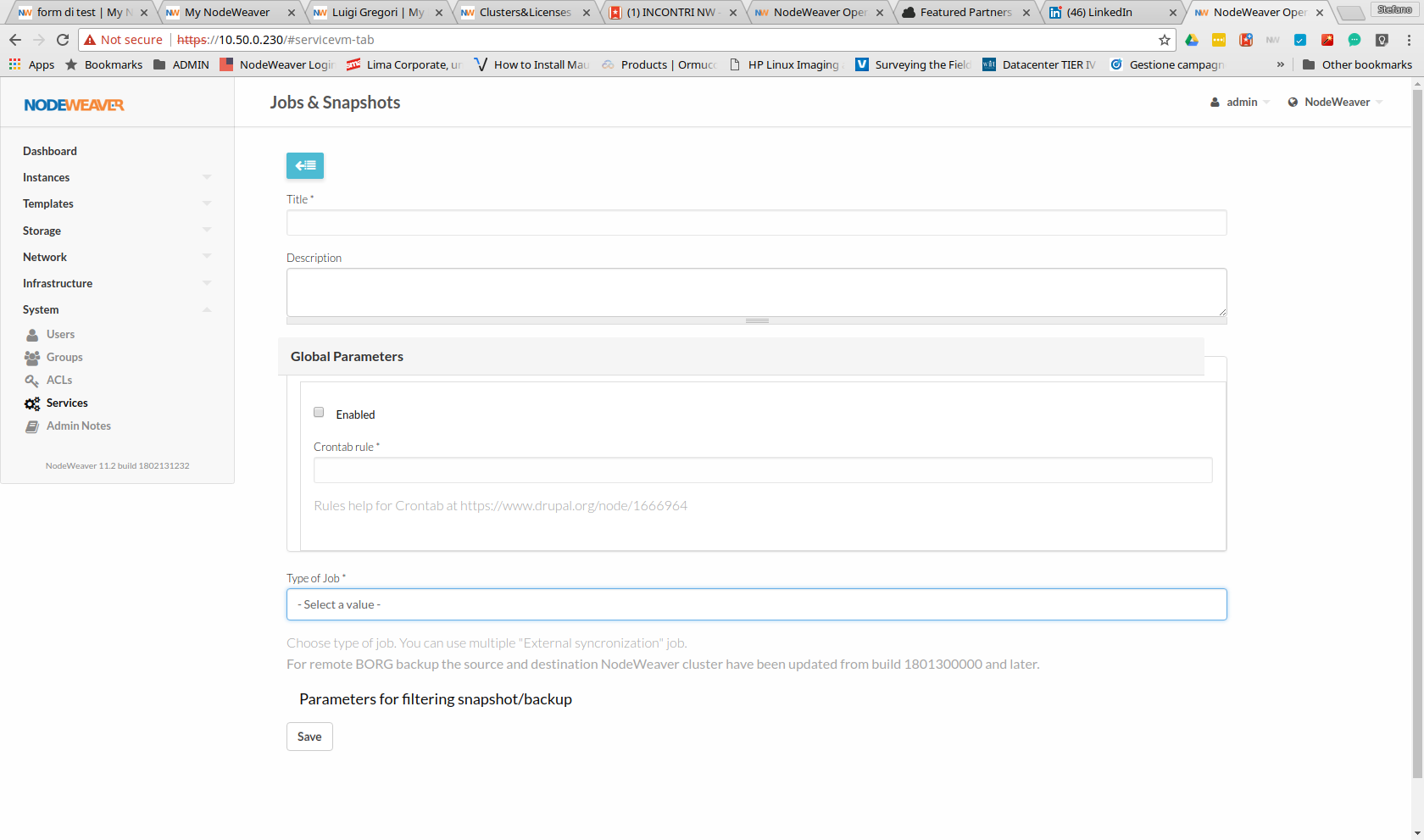Viewport: 1424px width, 840px height.
Task: Click the Save button
Action: point(309,737)
